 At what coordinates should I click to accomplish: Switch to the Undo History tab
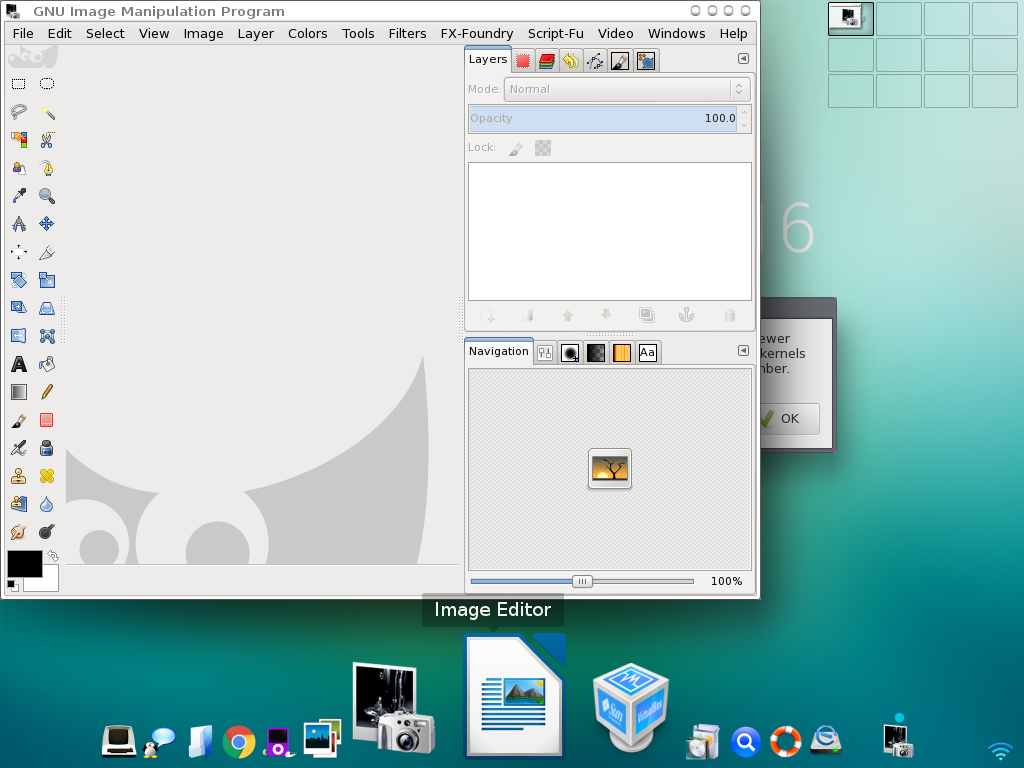(x=571, y=61)
